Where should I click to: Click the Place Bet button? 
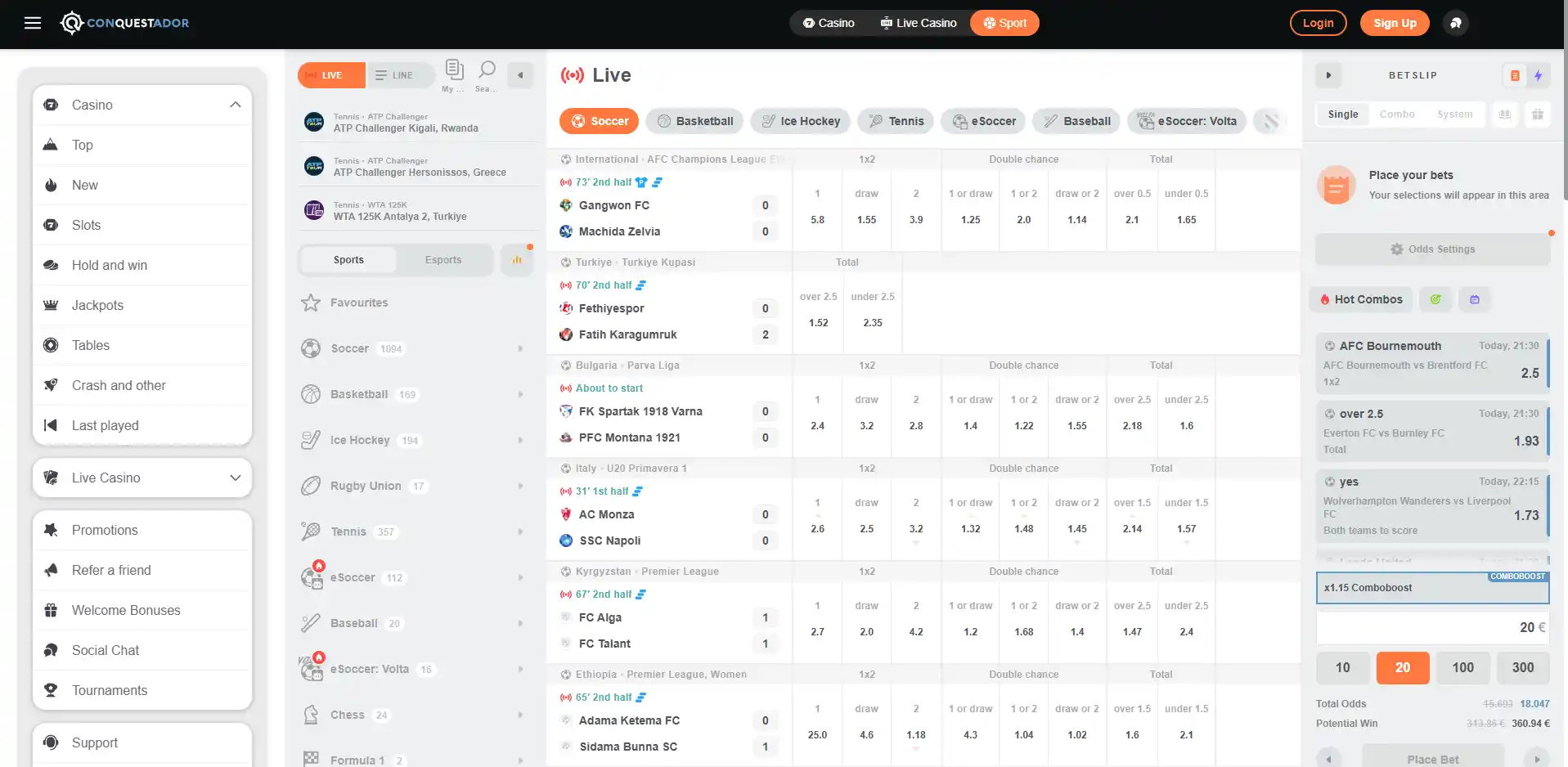pyautogui.click(x=1433, y=759)
